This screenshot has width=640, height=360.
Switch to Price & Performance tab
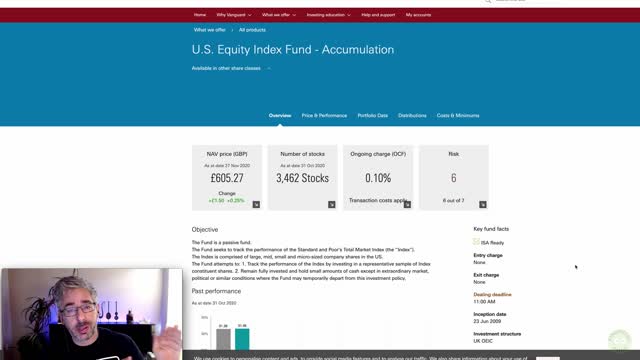(x=324, y=116)
